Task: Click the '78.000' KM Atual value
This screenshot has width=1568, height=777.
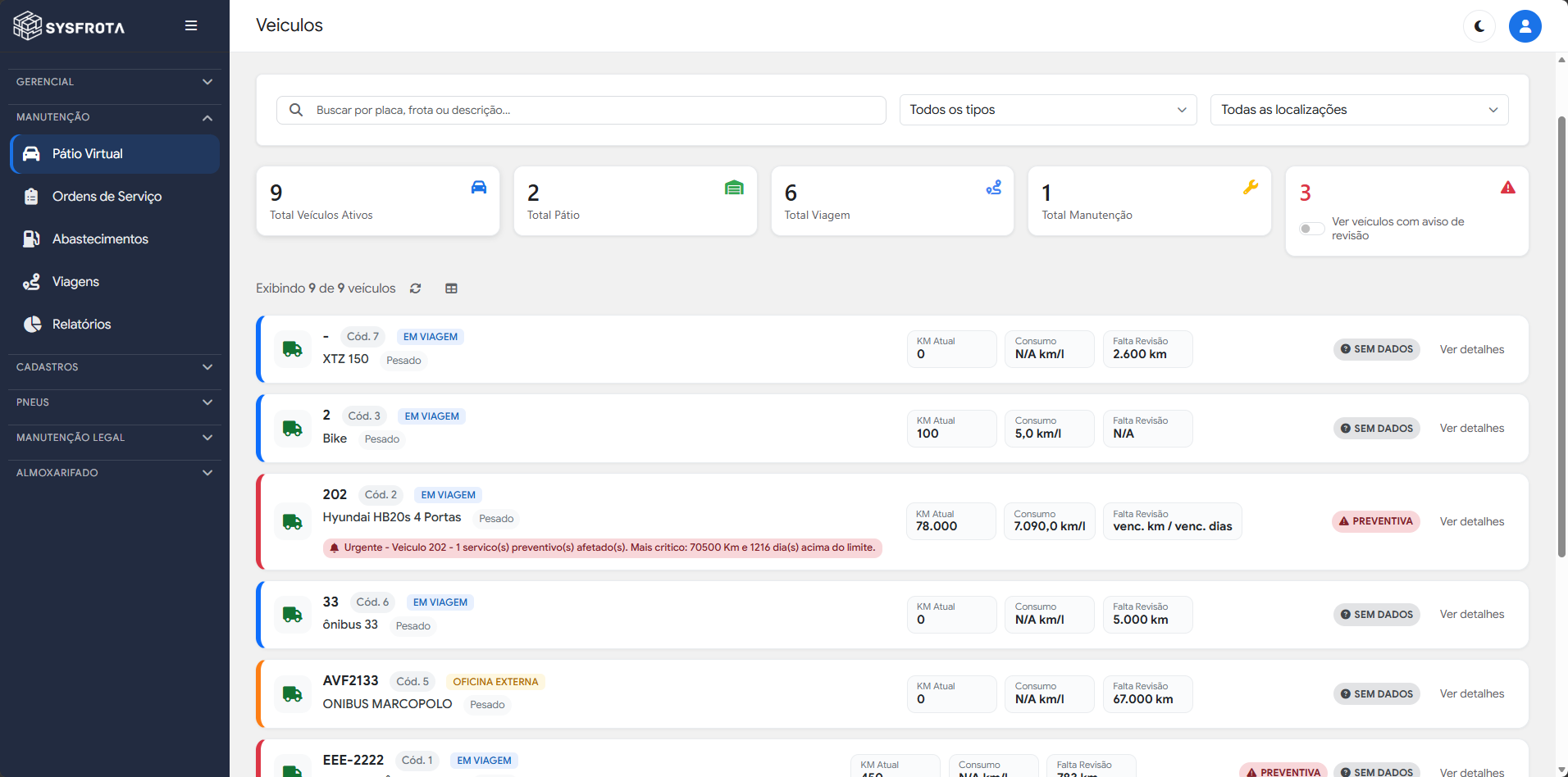Action: coord(937,526)
